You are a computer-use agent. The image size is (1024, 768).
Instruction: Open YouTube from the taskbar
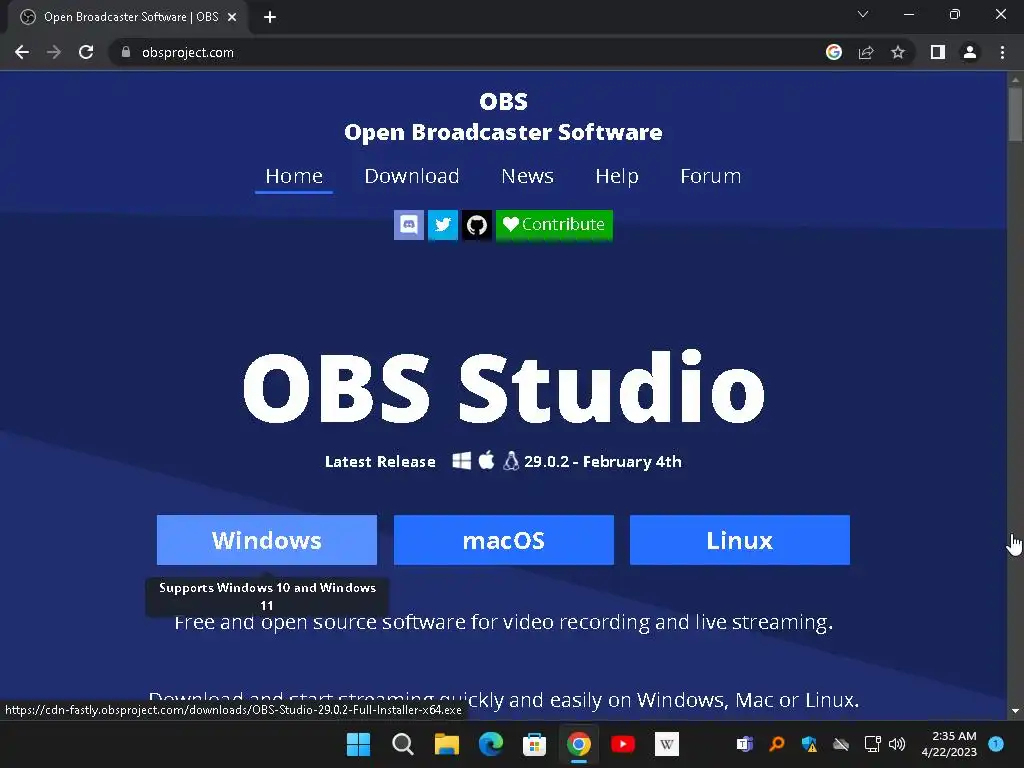point(622,744)
